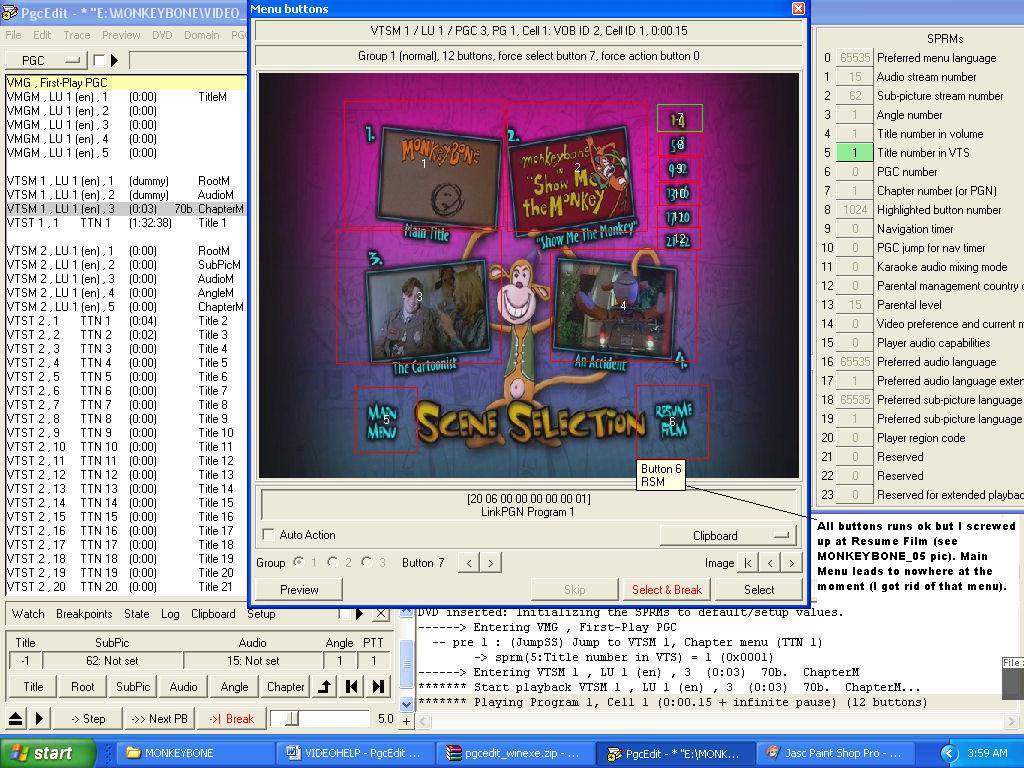
Task: Open the PGC dropdown menu
Action: pyautogui.click(x=46, y=61)
